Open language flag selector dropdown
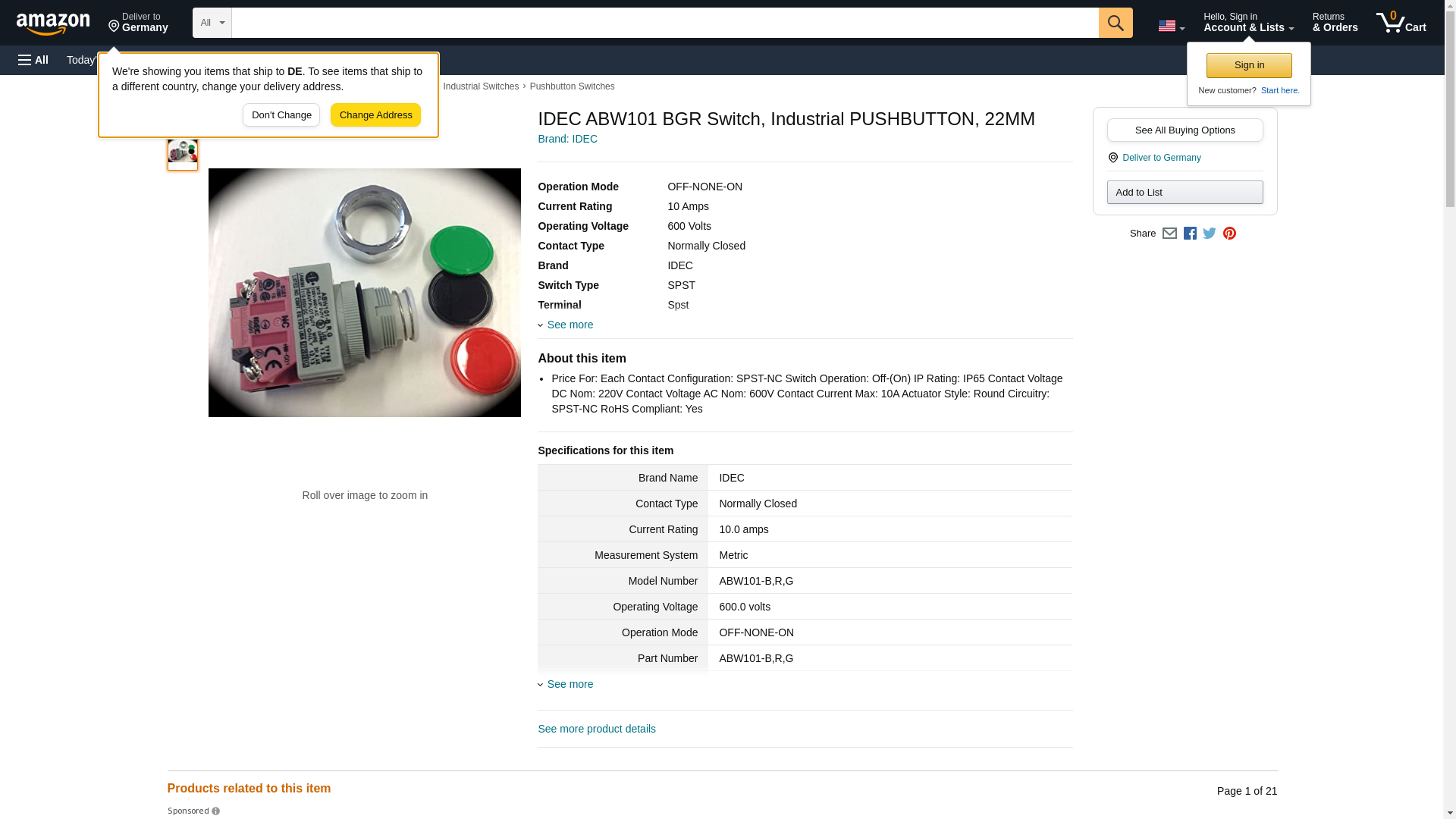The width and height of the screenshot is (1456, 819). (1171, 26)
